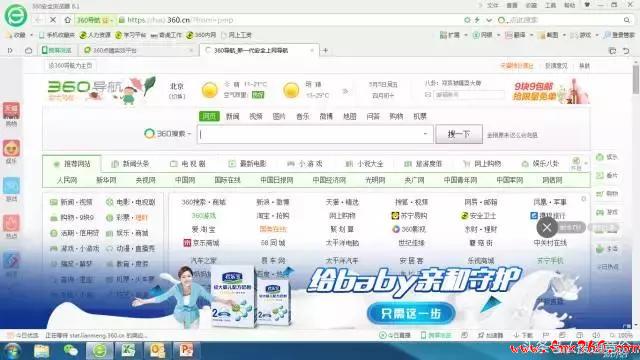
Task: Switch to the 电视剧 navigation tab
Action: (x=188, y=164)
